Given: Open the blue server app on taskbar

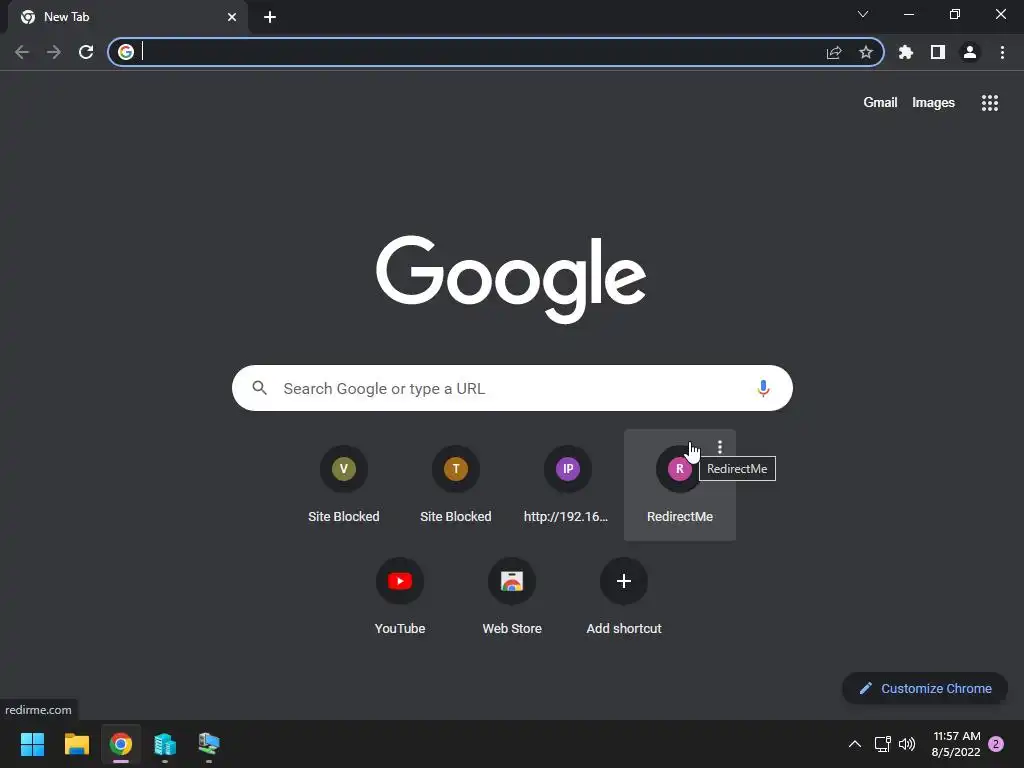Looking at the screenshot, I should coord(165,744).
